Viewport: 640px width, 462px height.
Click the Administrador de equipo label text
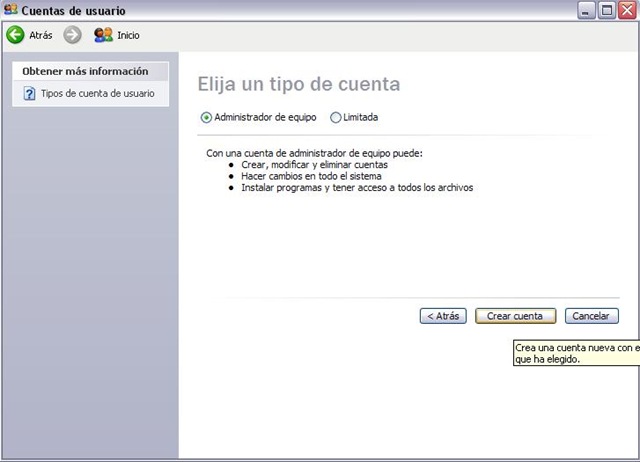[265, 117]
